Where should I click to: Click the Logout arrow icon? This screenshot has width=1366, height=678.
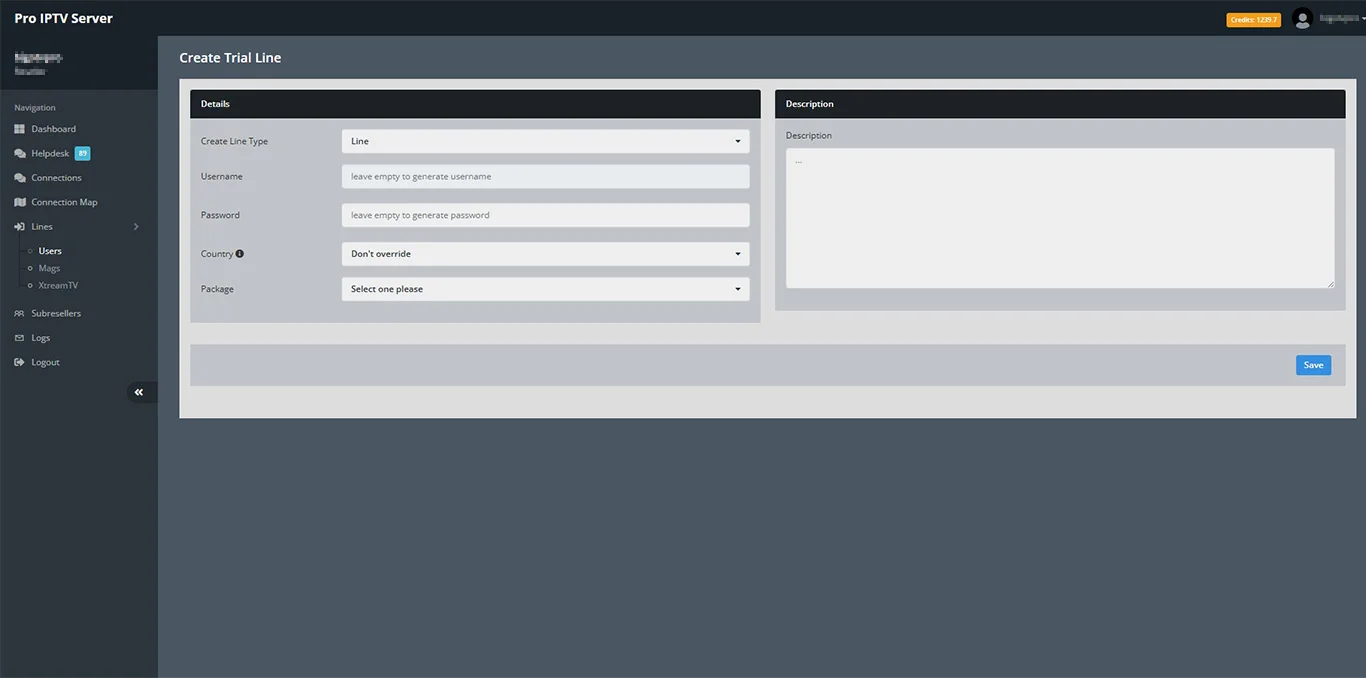(x=19, y=362)
